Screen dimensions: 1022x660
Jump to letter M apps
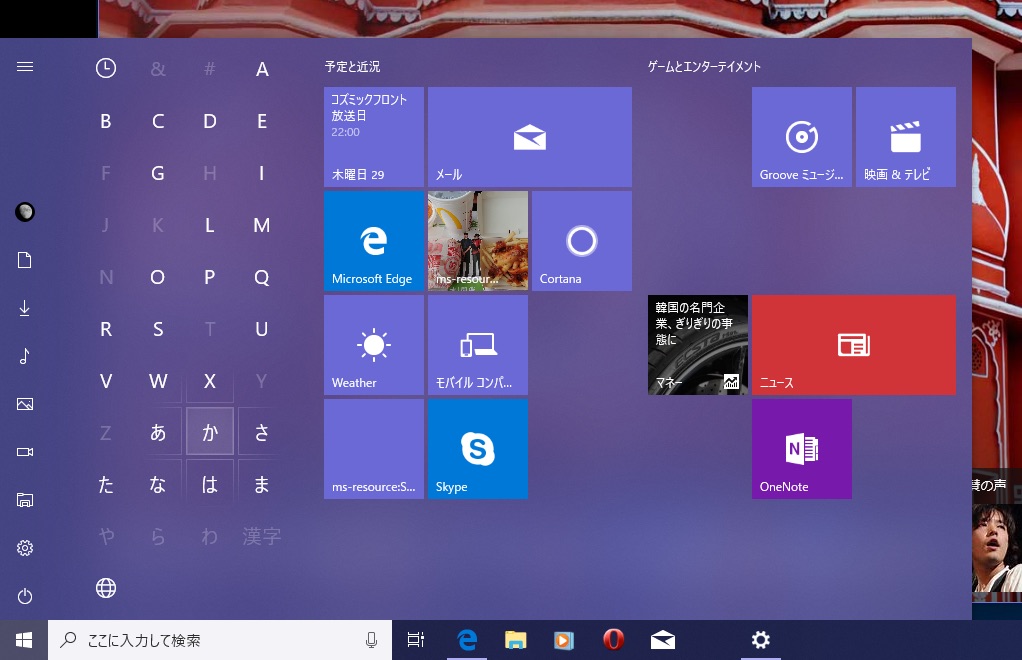[x=262, y=225]
